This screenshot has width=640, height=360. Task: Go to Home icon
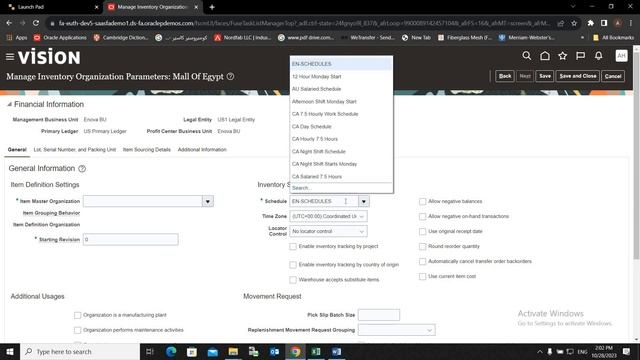(544, 56)
